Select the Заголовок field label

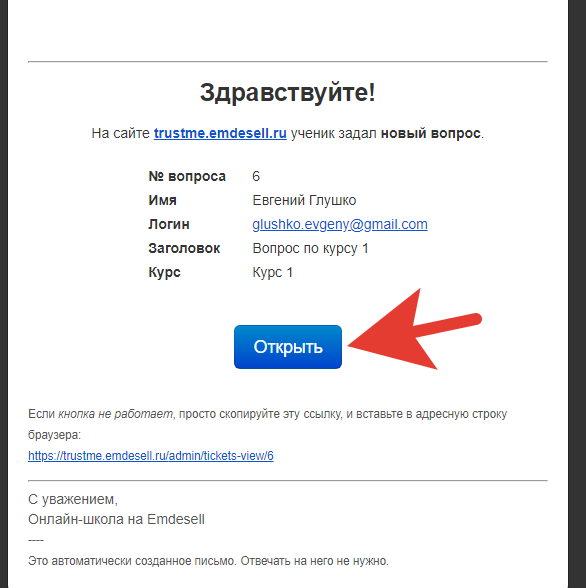184,248
